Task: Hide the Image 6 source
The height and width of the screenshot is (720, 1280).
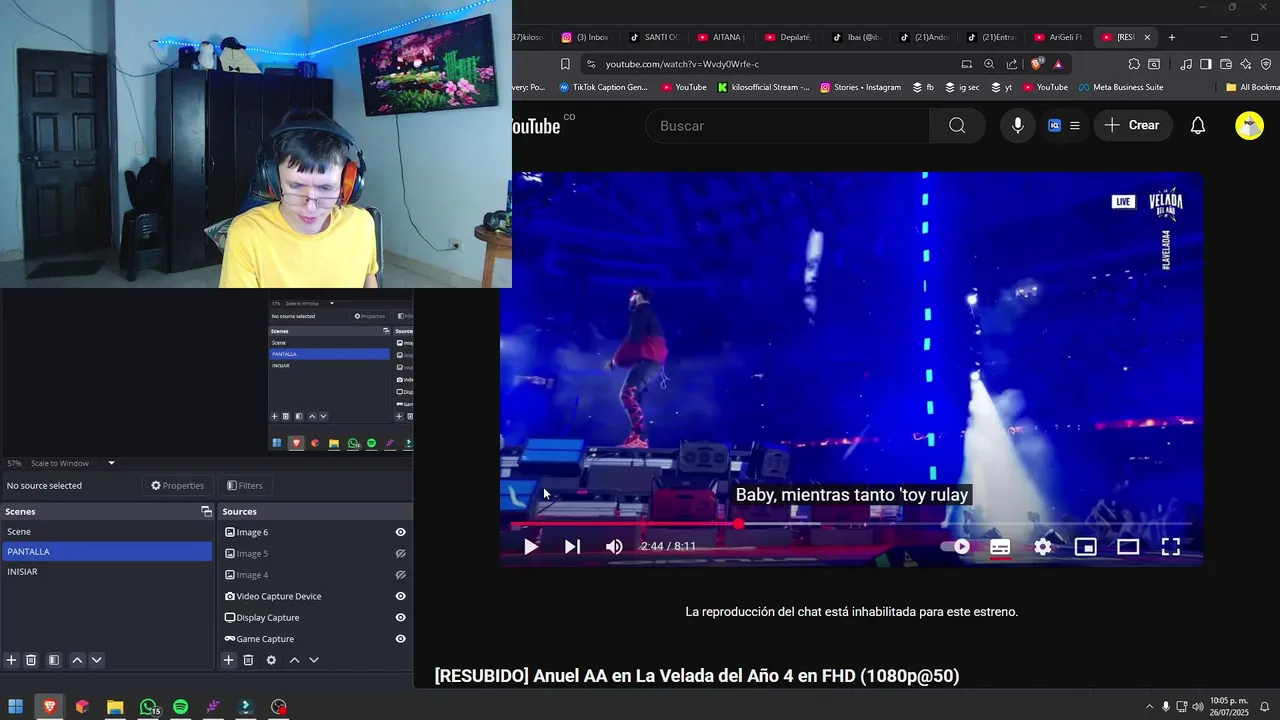Action: click(x=400, y=533)
